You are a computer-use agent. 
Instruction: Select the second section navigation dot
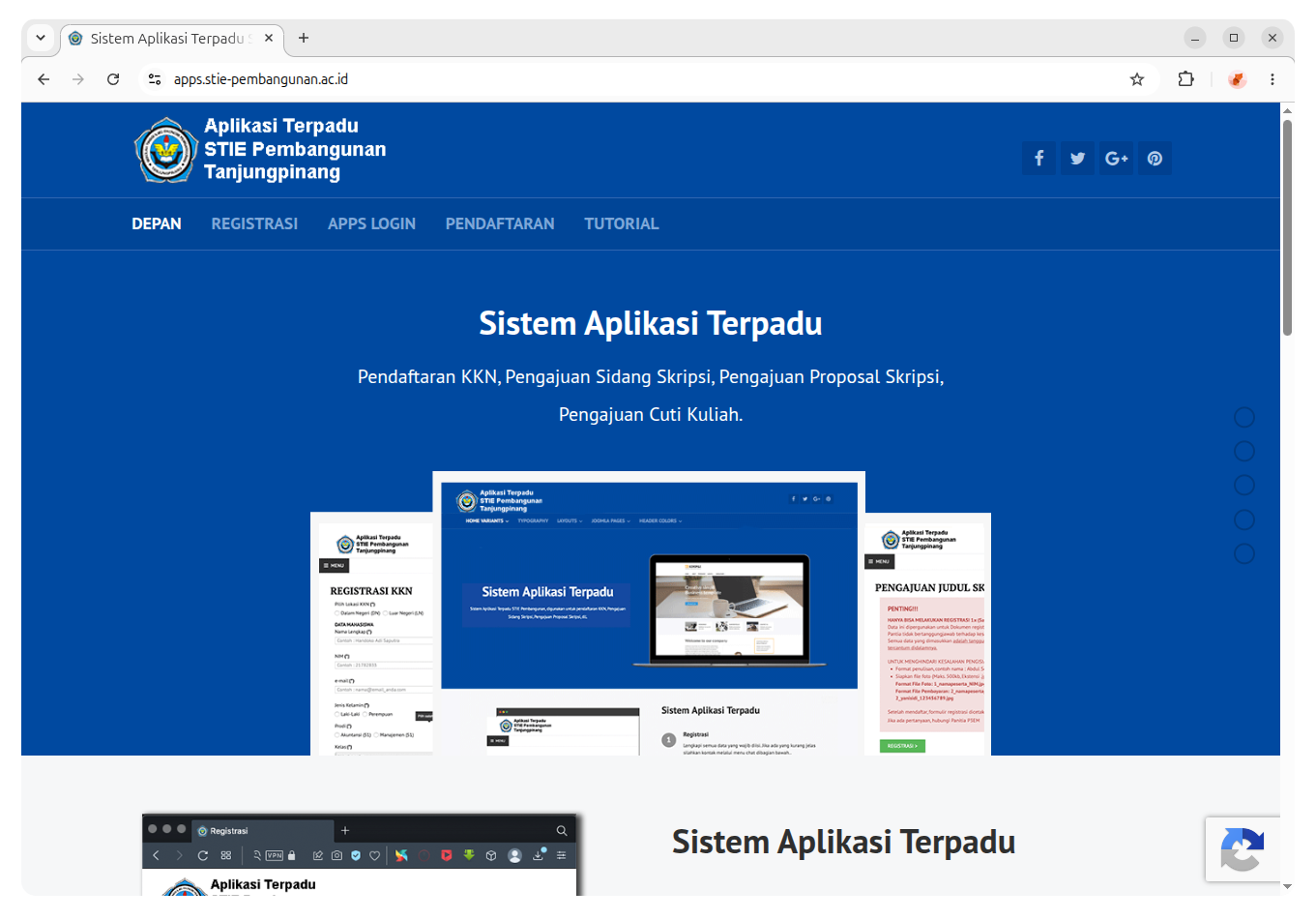coord(1244,451)
